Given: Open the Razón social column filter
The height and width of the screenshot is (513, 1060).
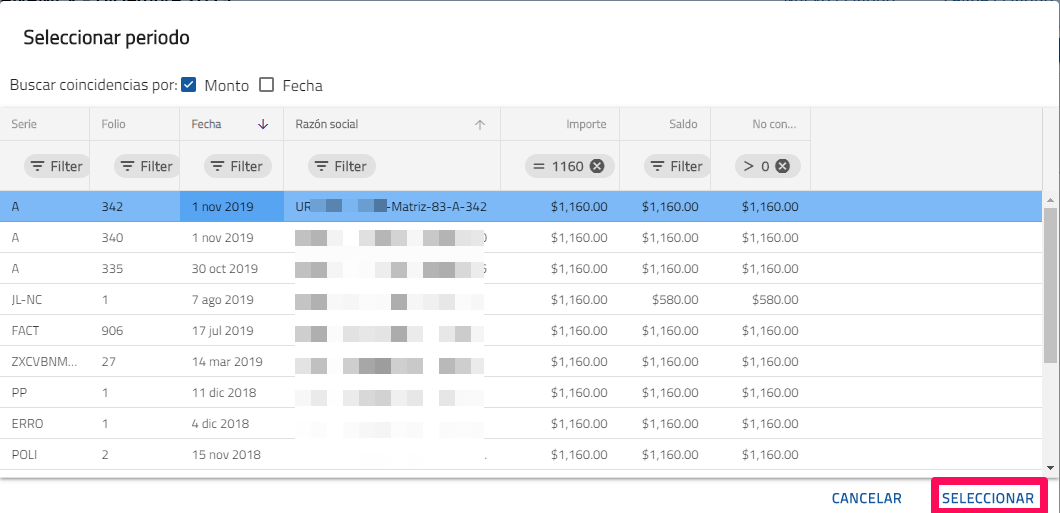Looking at the screenshot, I should [x=339, y=166].
